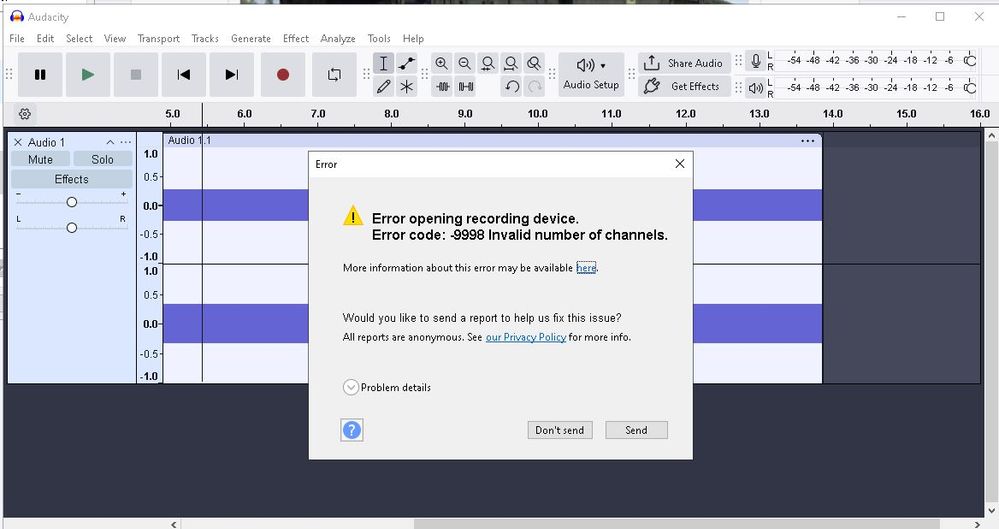Click the Don't send button
Screen dimensions: 999x529
(559, 430)
